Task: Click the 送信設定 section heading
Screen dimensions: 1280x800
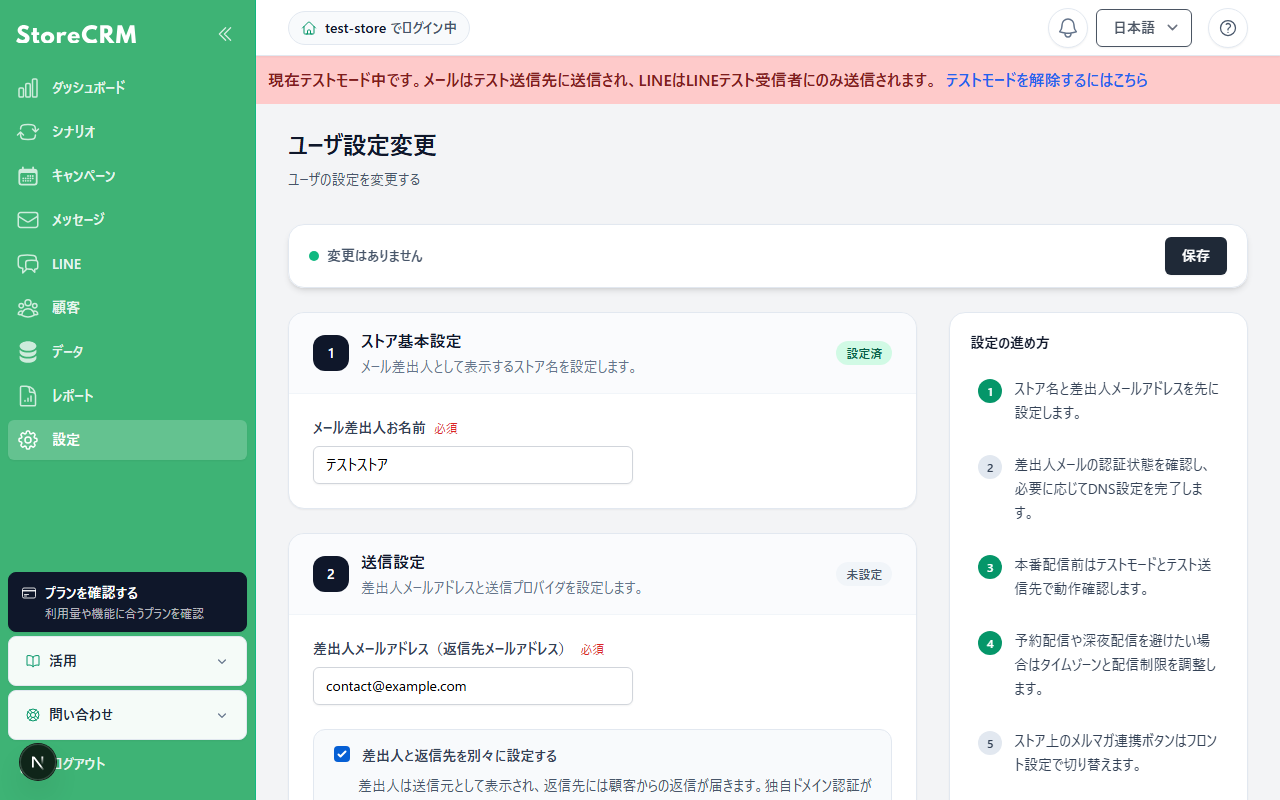Action: [x=393, y=562]
